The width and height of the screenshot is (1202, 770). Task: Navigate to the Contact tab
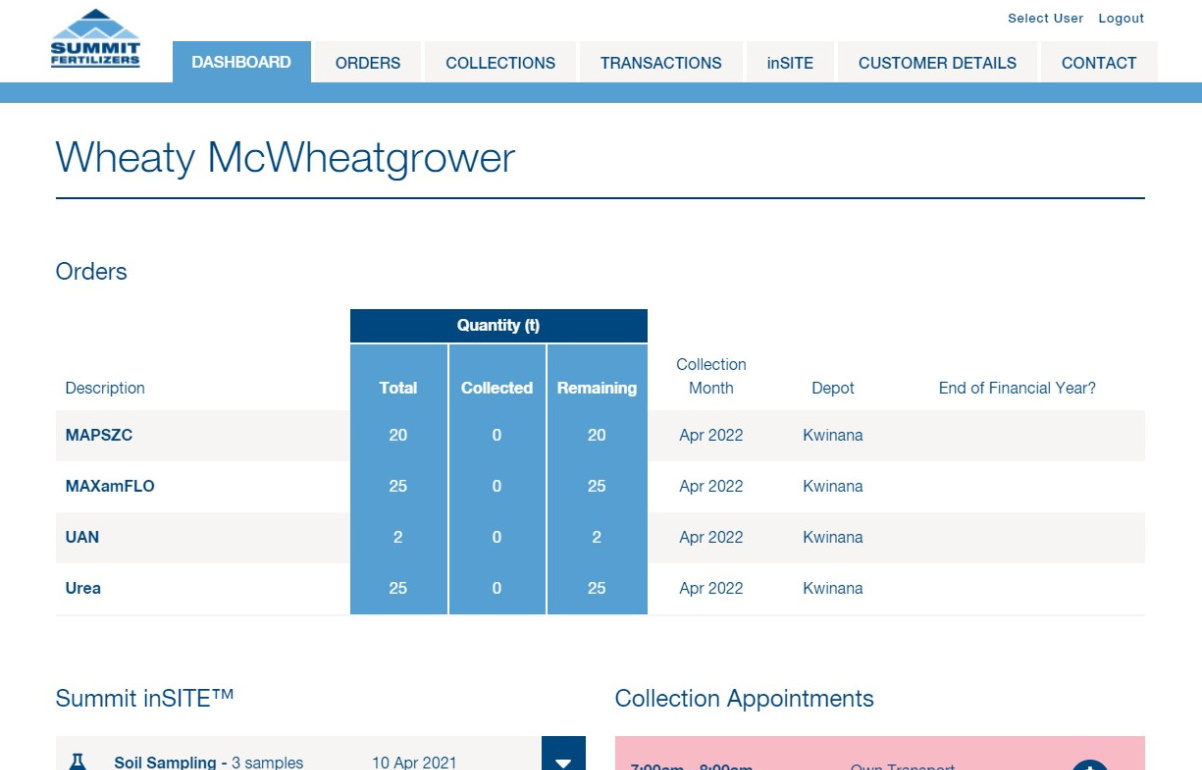coord(1098,62)
